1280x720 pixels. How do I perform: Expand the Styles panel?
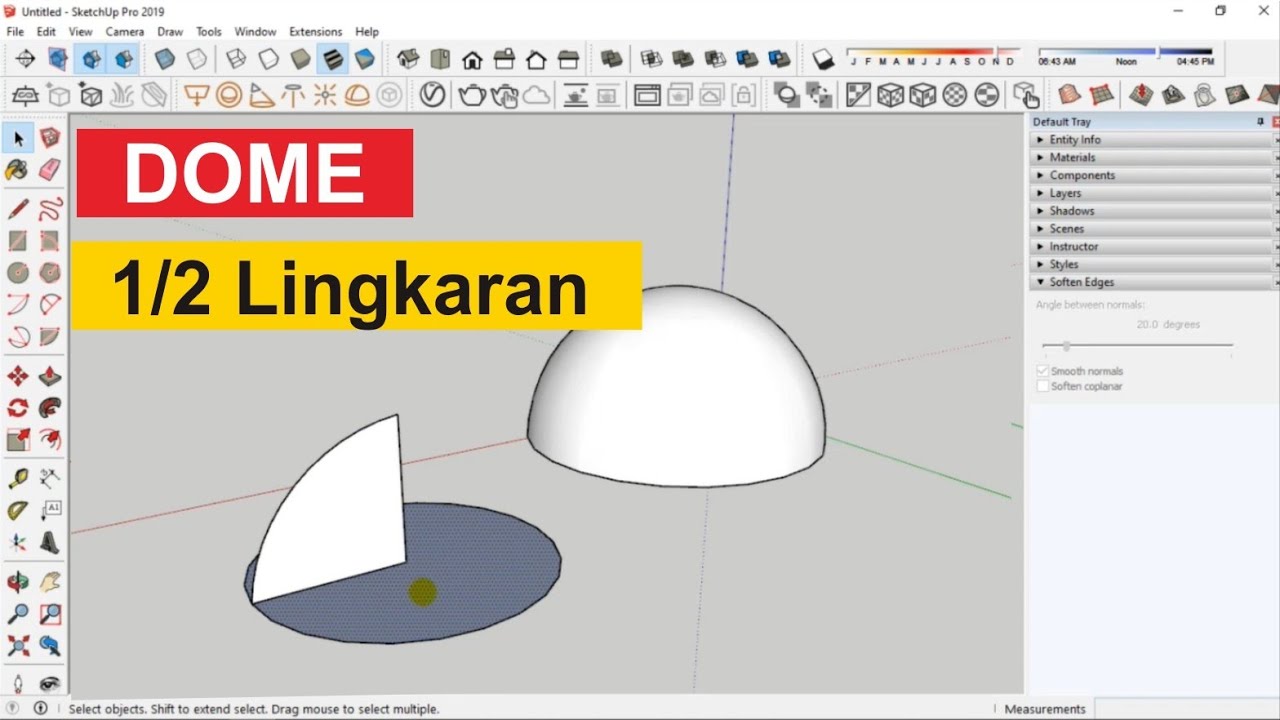tap(1153, 265)
